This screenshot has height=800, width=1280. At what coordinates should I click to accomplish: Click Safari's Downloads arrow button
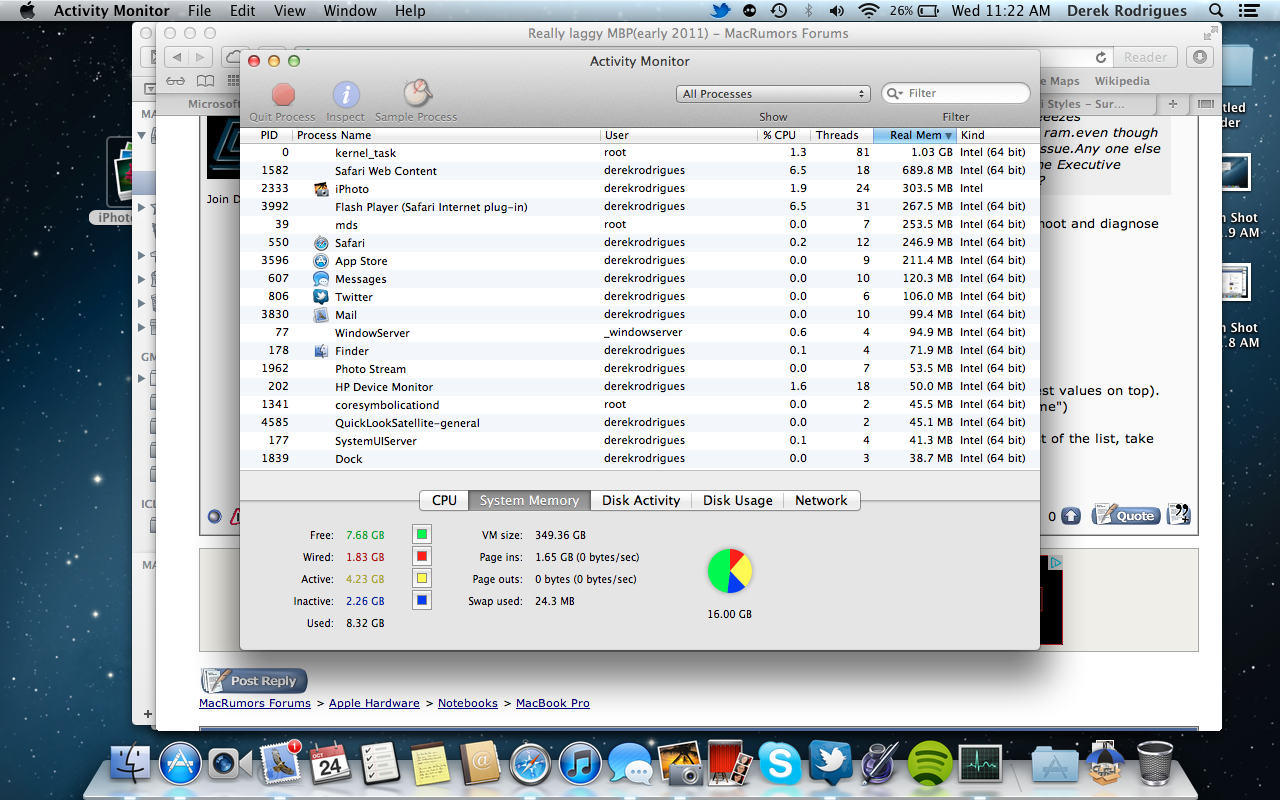click(x=1201, y=57)
